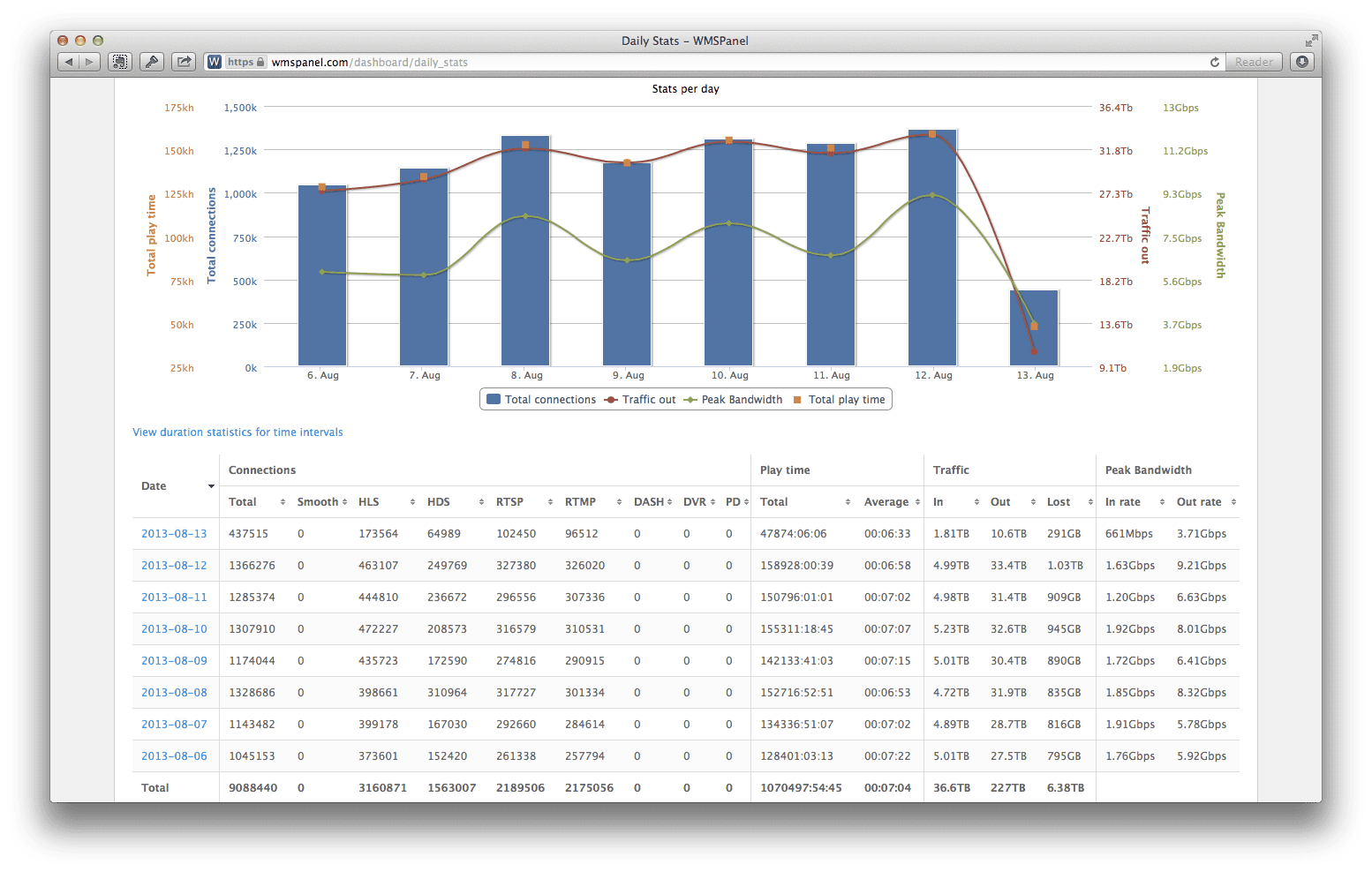This screenshot has height=872, width=1372.
Task: Open the Share menu icon in Safari toolbar
Action: click(183, 62)
